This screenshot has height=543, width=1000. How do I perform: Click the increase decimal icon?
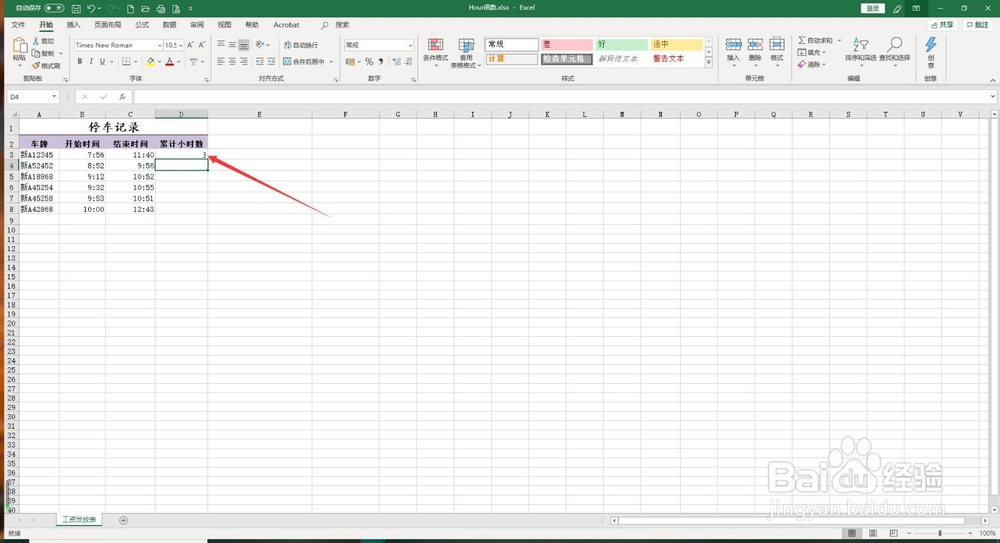click(397, 62)
